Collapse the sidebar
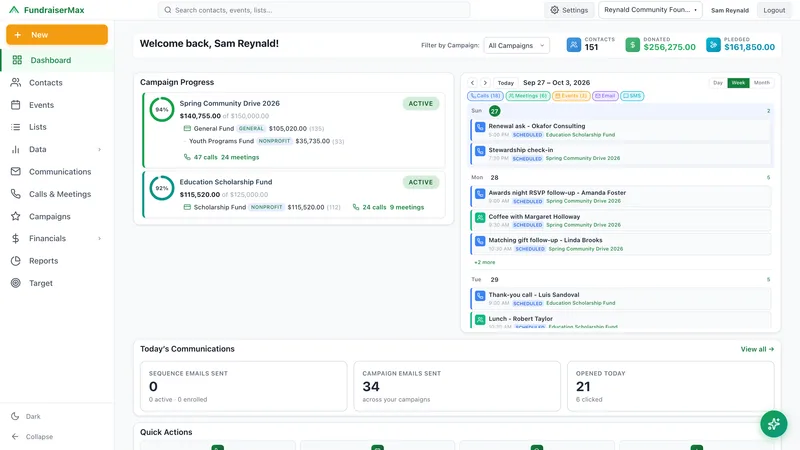Image resolution: width=800 pixels, height=450 pixels. pos(32,437)
